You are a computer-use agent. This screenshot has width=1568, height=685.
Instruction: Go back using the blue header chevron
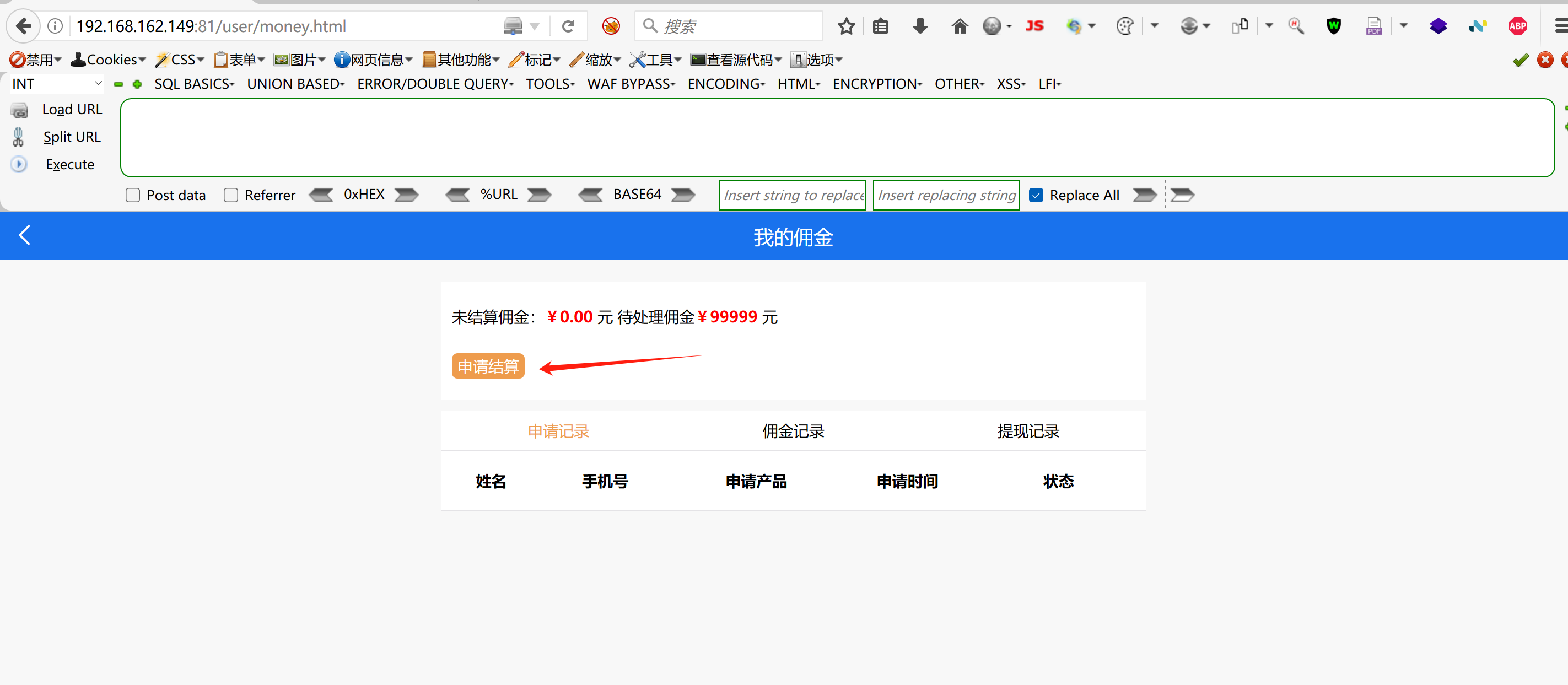pyautogui.click(x=24, y=235)
